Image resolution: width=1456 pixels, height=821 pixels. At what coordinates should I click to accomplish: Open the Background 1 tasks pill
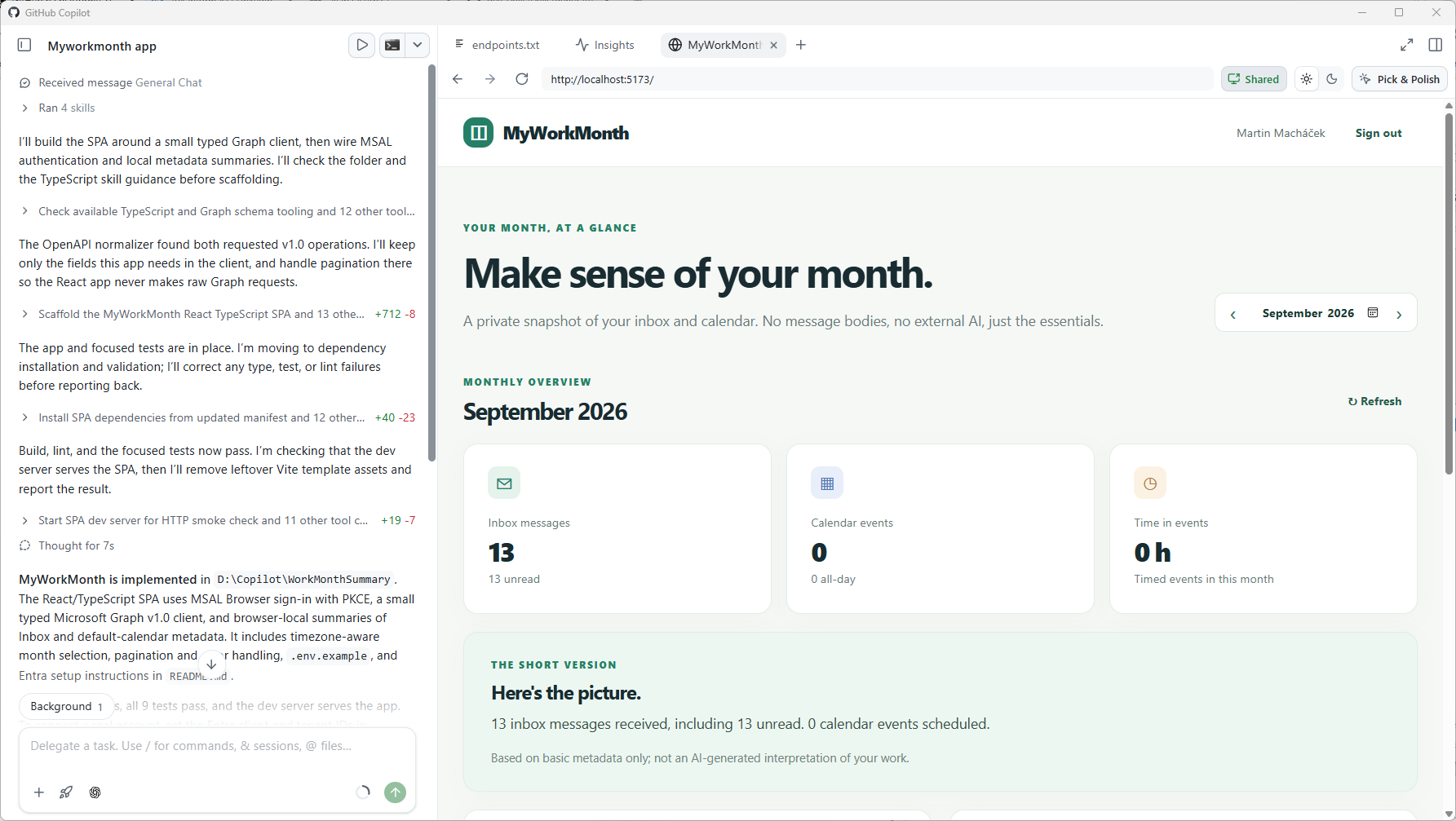[x=66, y=706]
